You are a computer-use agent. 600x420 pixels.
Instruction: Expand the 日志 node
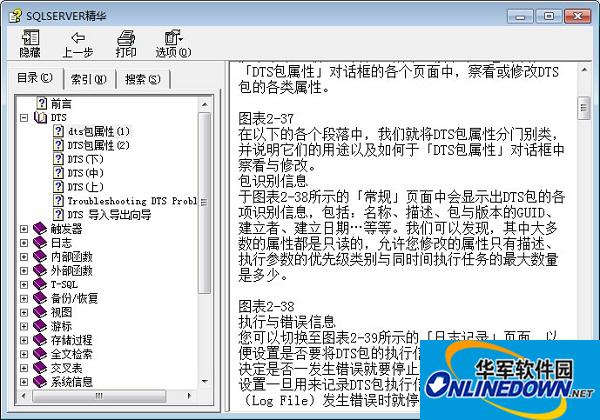click(x=24, y=243)
